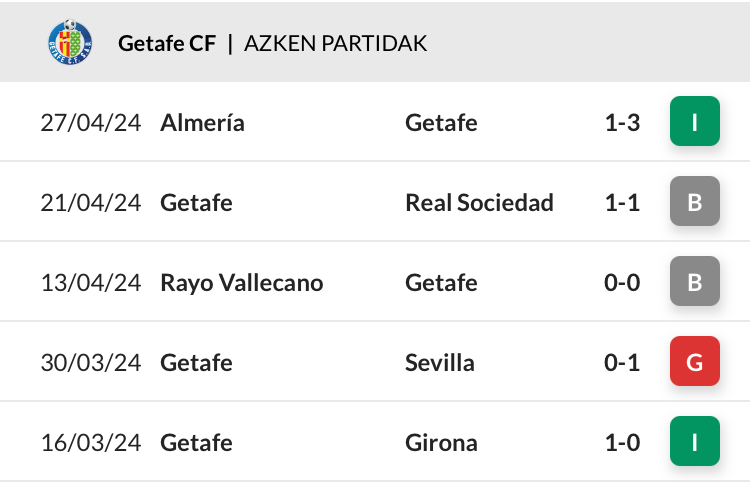The height and width of the screenshot is (483, 750).
Task: Click the green I badge for Almería match
Action: tap(695, 121)
